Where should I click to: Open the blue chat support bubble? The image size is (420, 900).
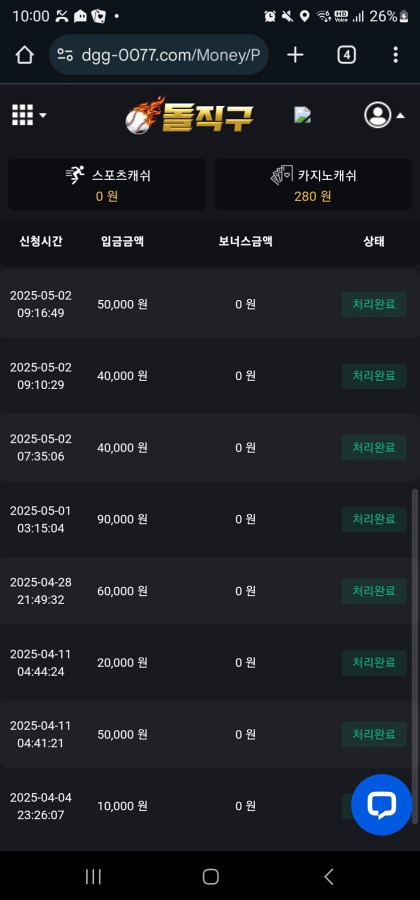382,805
